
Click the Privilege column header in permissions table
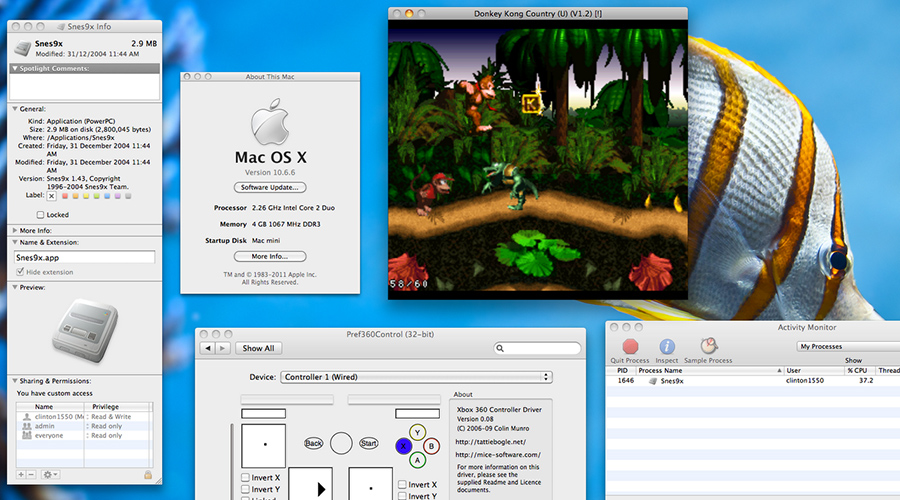tap(117, 406)
